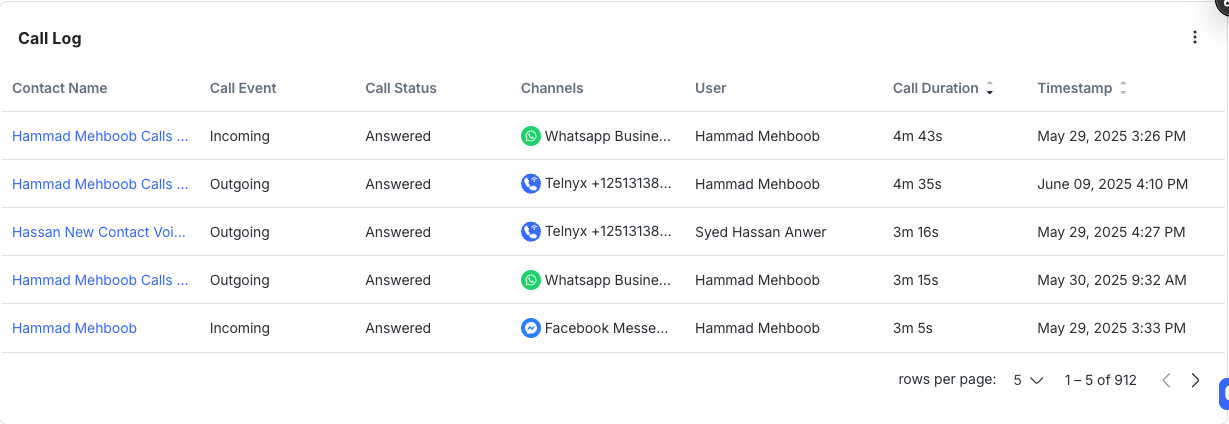
Task: Click the Telnyx icon in Syed Hassan Anwer's row
Action: (x=530, y=232)
